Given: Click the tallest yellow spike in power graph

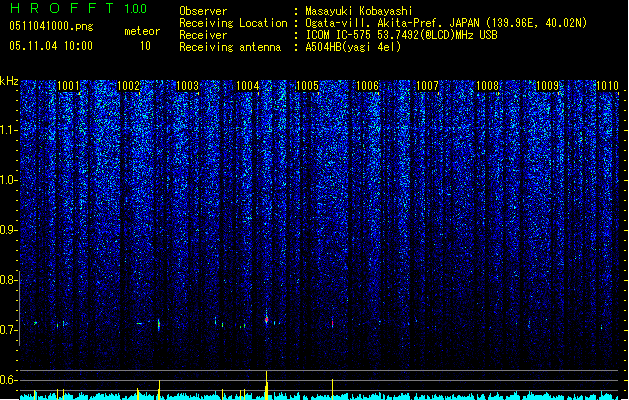Looking at the screenshot, I should [x=266, y=385].
